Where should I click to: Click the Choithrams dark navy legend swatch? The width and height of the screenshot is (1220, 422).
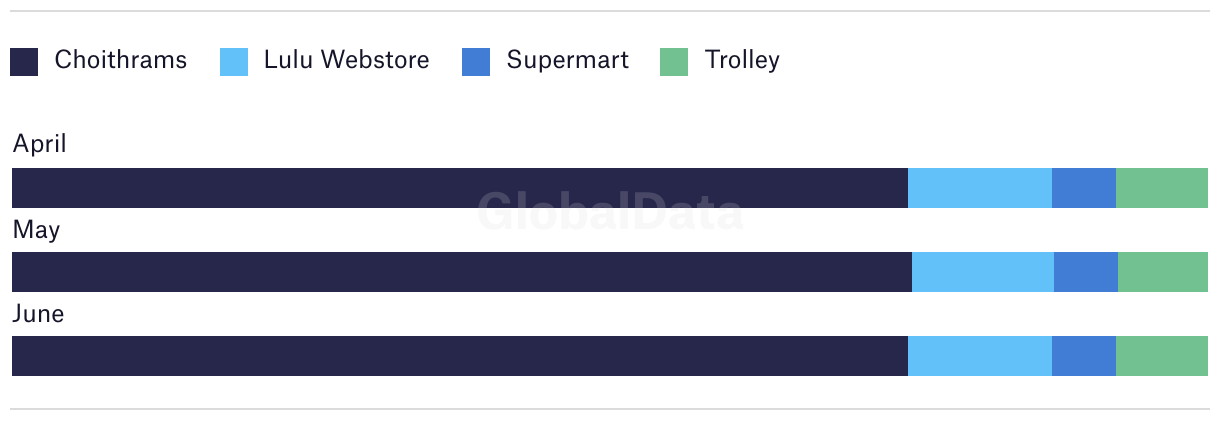coord(24,62)
